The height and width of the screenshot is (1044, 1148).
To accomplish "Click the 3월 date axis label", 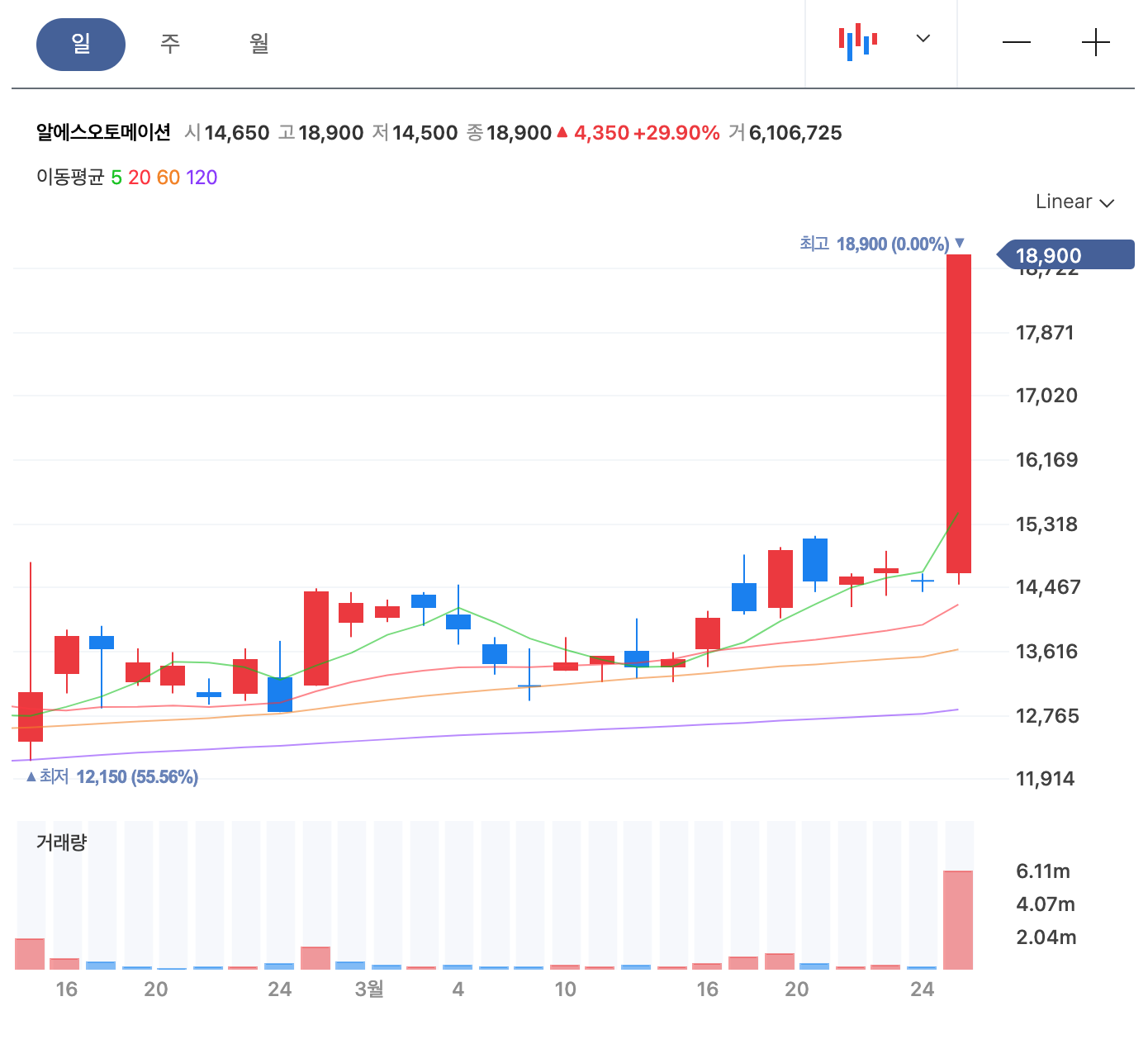I will click(x=369, y=989).
